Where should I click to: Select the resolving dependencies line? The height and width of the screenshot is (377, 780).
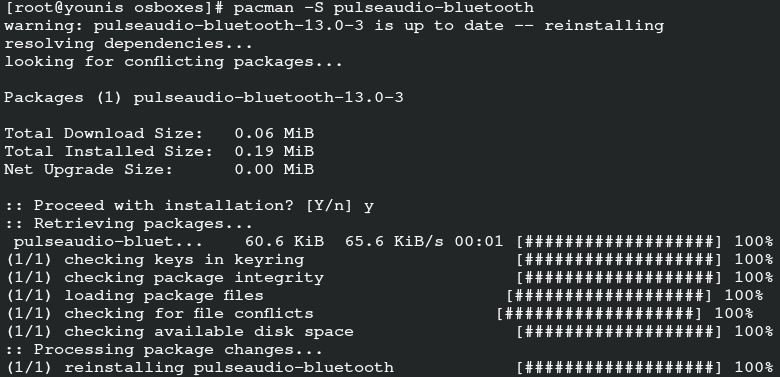[x=129, y=44]
